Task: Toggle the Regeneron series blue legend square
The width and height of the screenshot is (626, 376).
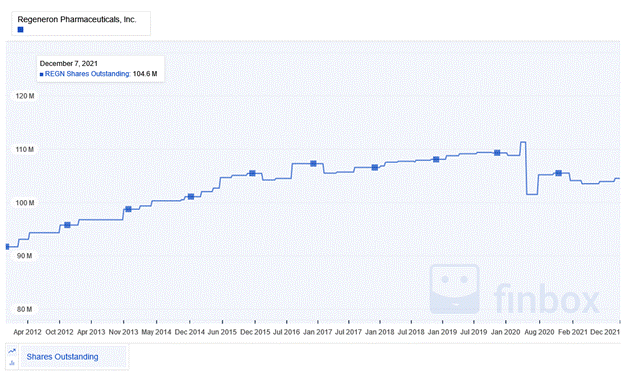Action: (20, 30)
